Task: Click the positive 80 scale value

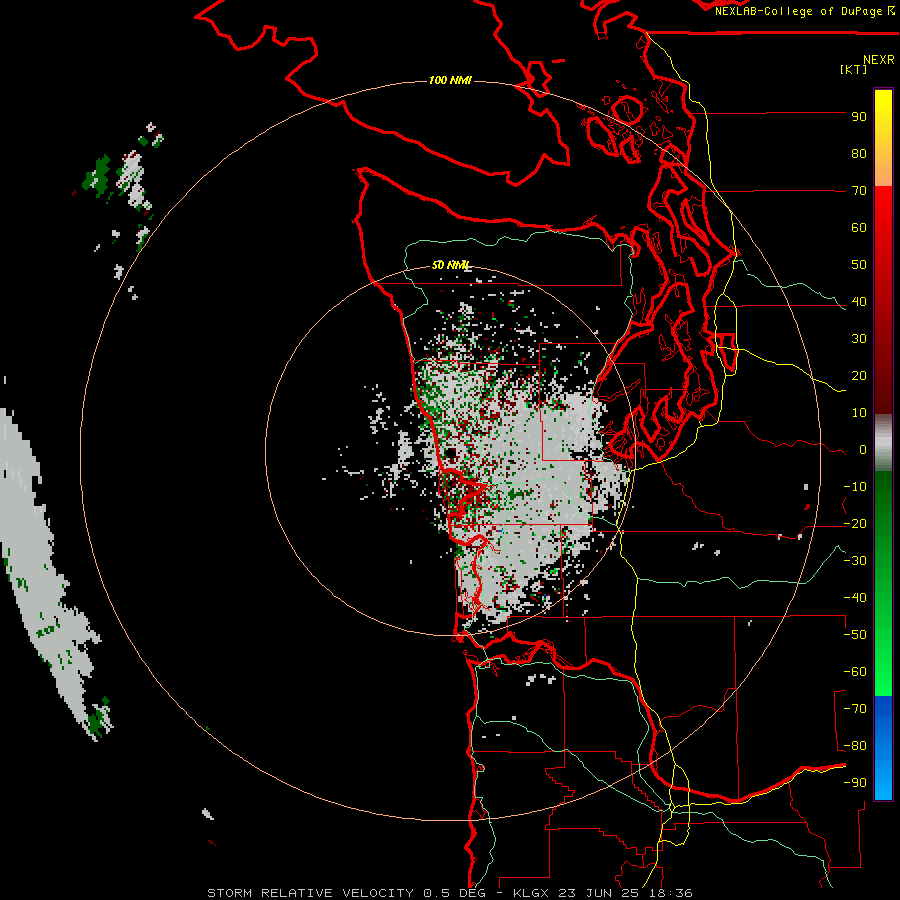Action: (859, 154)
